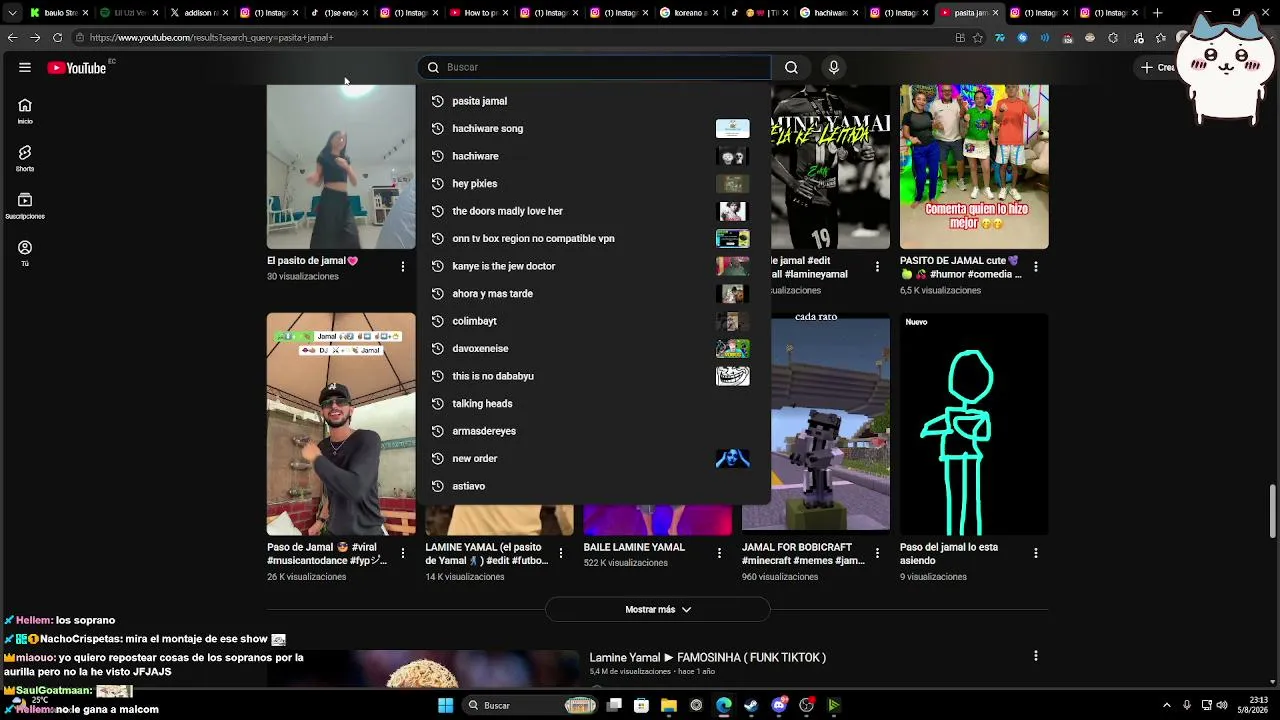Switch to the 'addison r' browser tab
1280x720 pixels.
pos(200,13)
